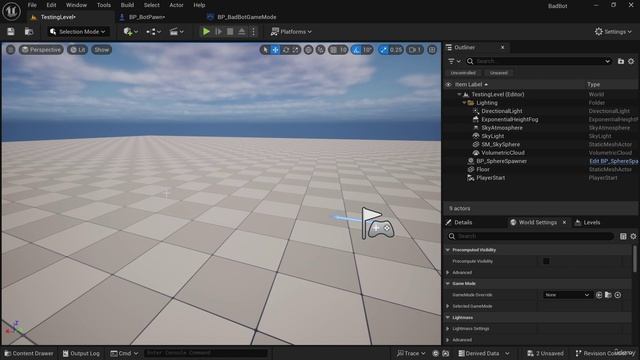Choose the Scale tool
Screen dimensions: 640x360
pos(296,50)
